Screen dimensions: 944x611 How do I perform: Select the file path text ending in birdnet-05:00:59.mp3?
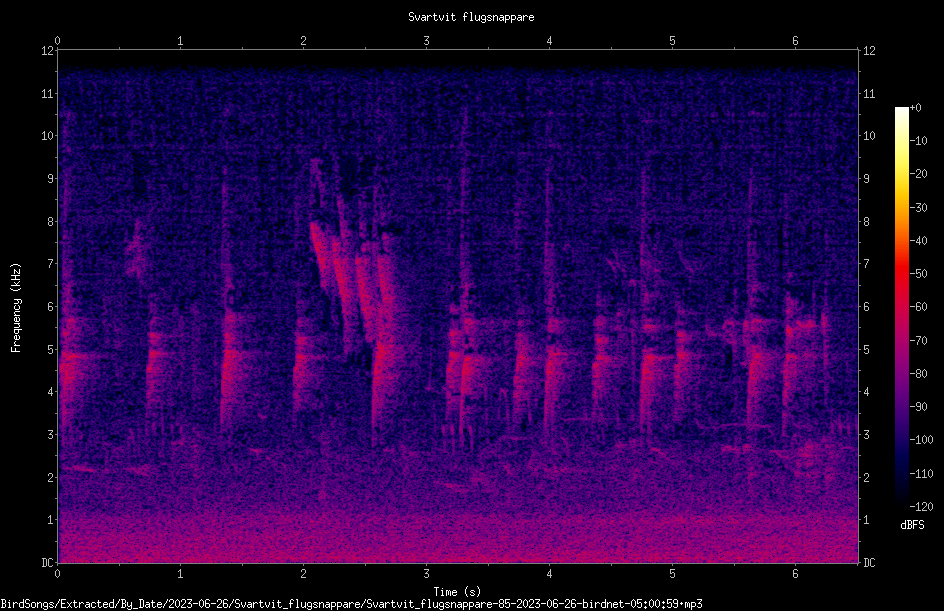pyautogui.click(x=352, y=604)
